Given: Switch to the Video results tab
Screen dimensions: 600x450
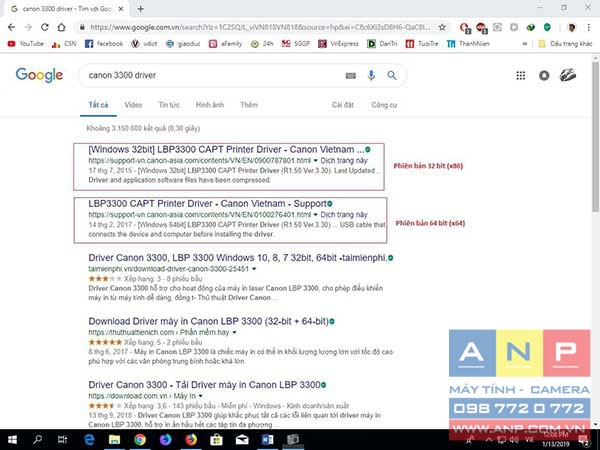Looking at the screenshot, I should [x=133, y=105].
